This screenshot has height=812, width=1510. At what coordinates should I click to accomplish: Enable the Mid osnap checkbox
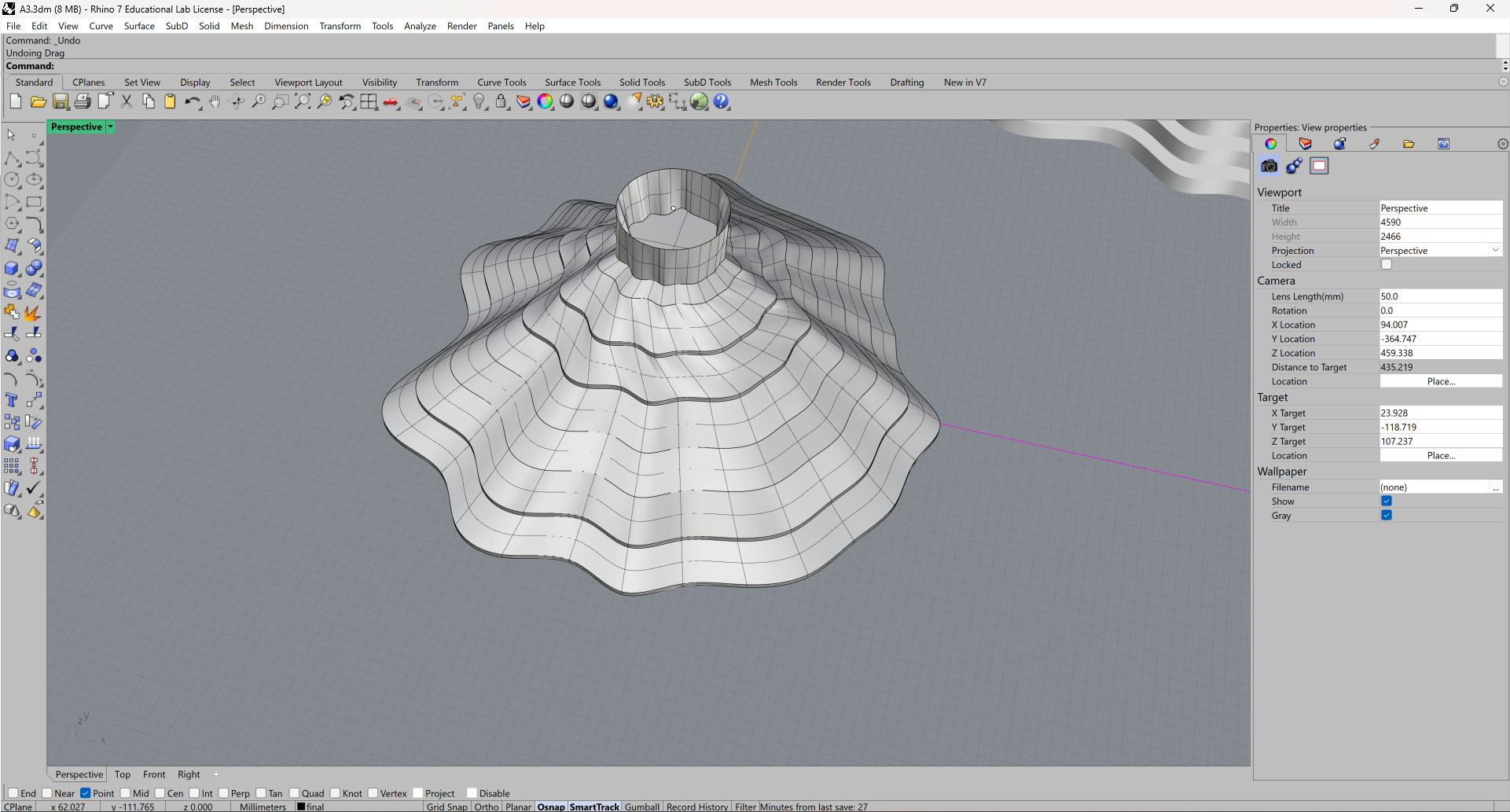pos(126,793)
